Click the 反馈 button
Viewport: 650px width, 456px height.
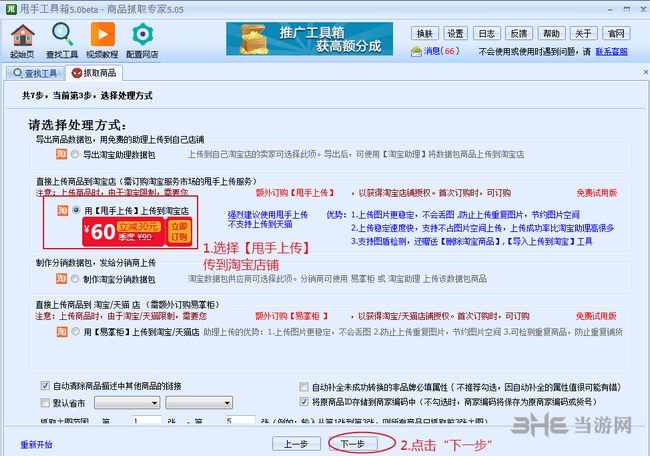pyautogui.click(x=519, y=33)
